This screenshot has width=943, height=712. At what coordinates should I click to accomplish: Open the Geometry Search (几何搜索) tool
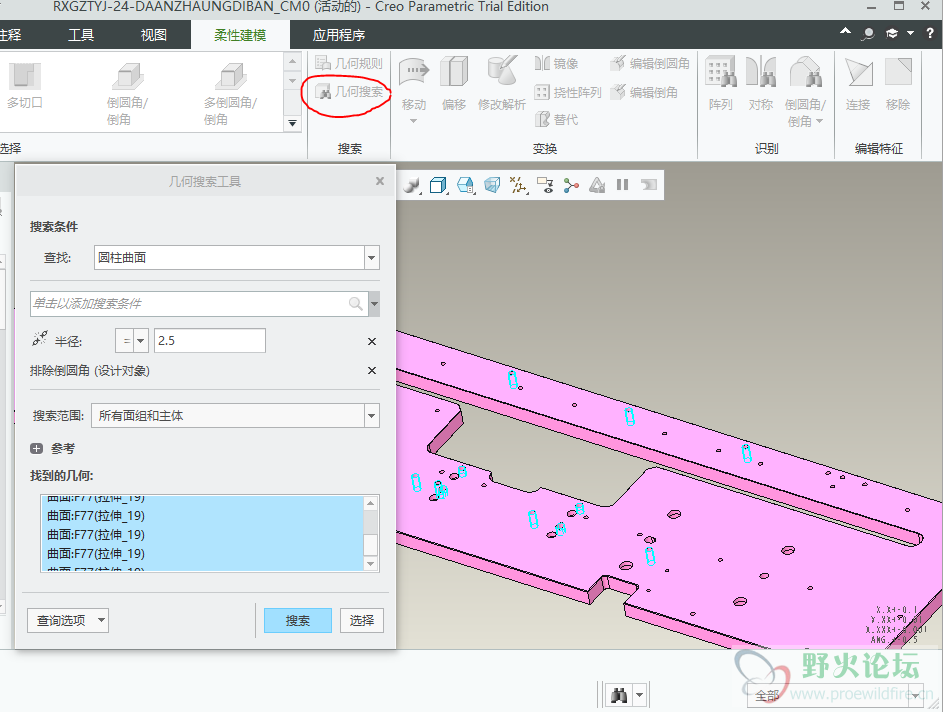pyautogui.click(x=349, y=92)
